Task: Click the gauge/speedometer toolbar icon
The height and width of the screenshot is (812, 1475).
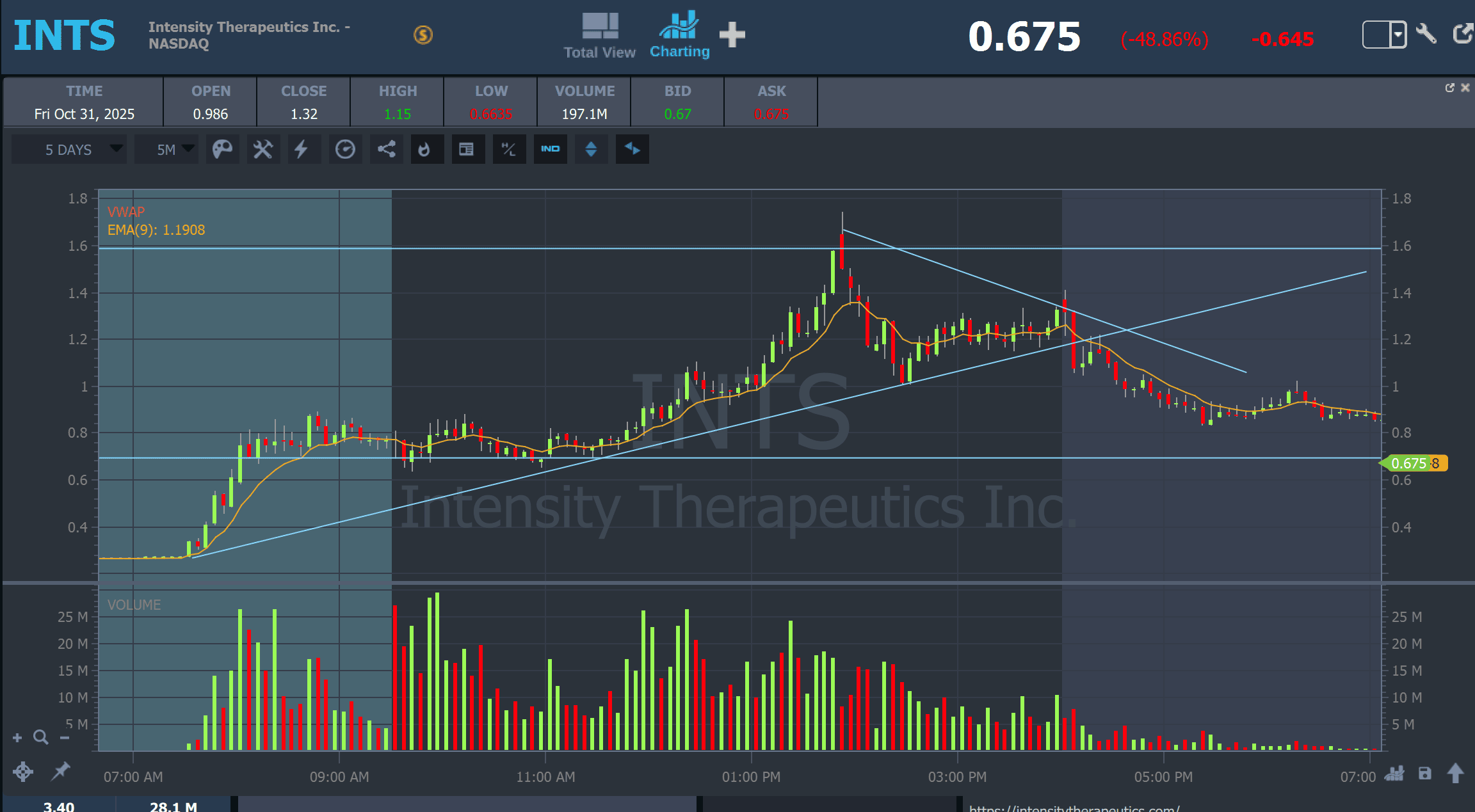Action: [345, 149]
